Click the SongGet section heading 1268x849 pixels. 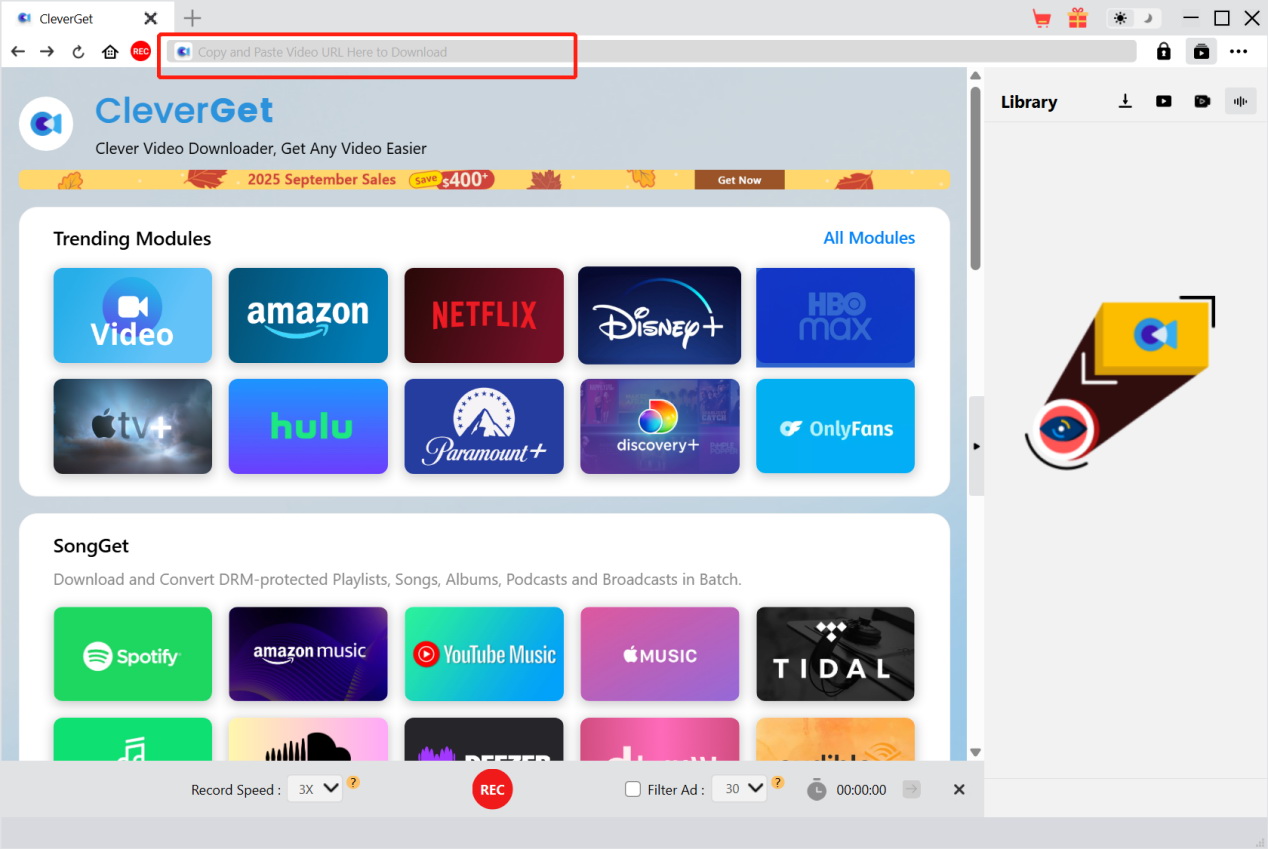[91, 546]
